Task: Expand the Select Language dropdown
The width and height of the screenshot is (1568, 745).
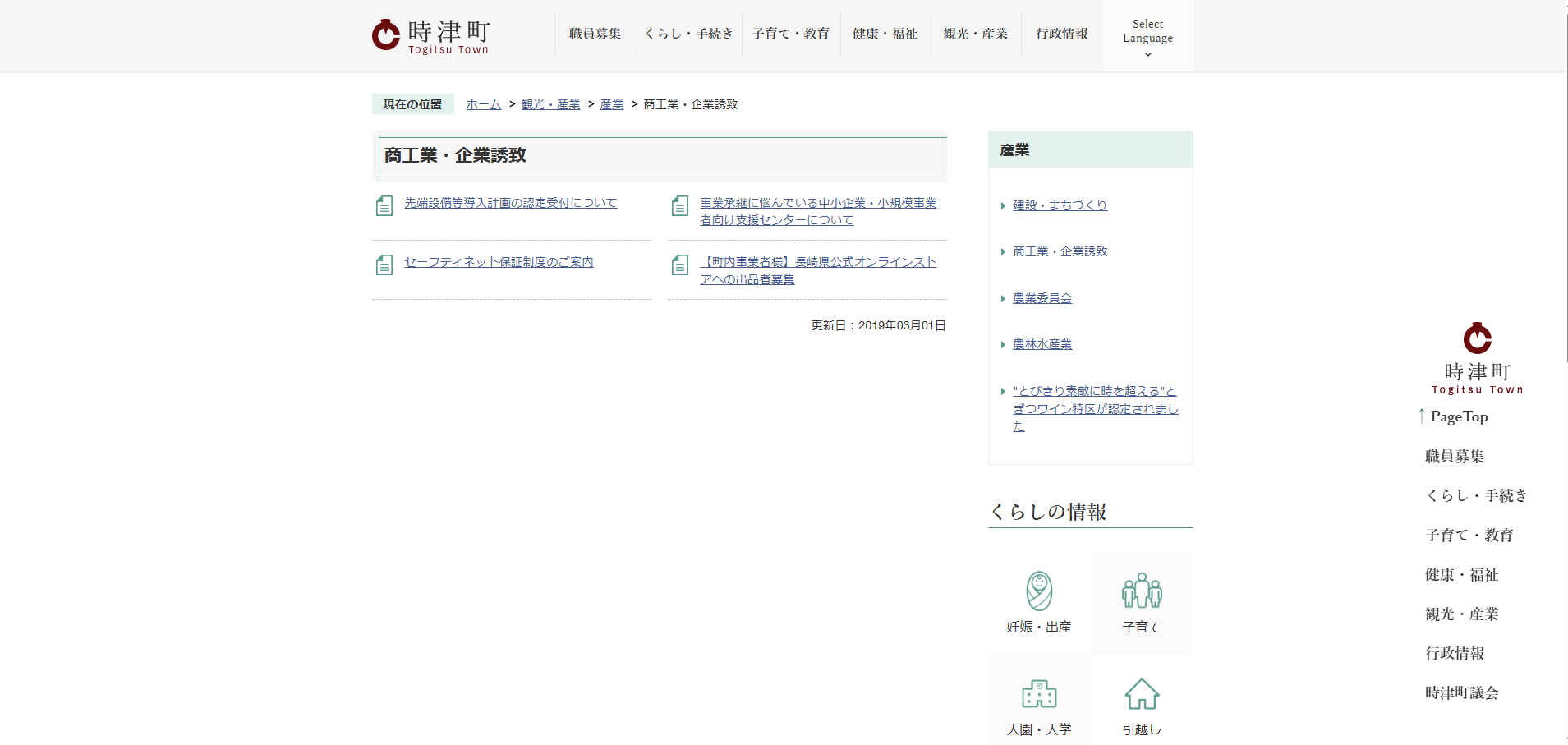Action: click(1147, 36)
